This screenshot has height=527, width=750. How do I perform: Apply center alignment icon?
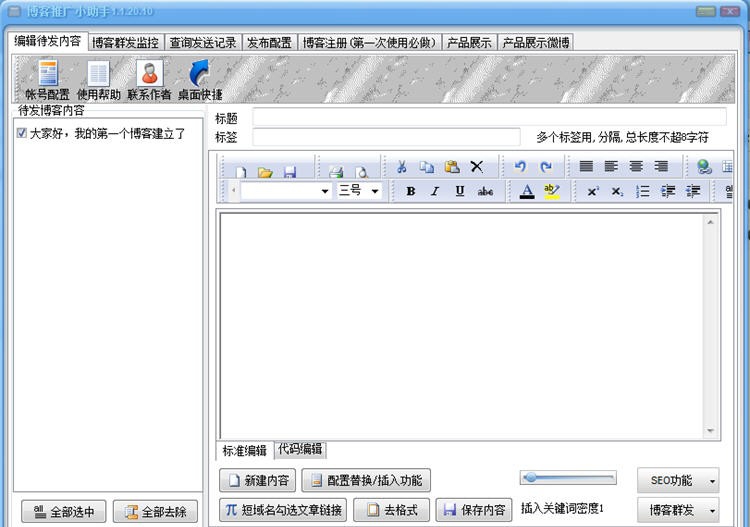click(x=636, y=166)
